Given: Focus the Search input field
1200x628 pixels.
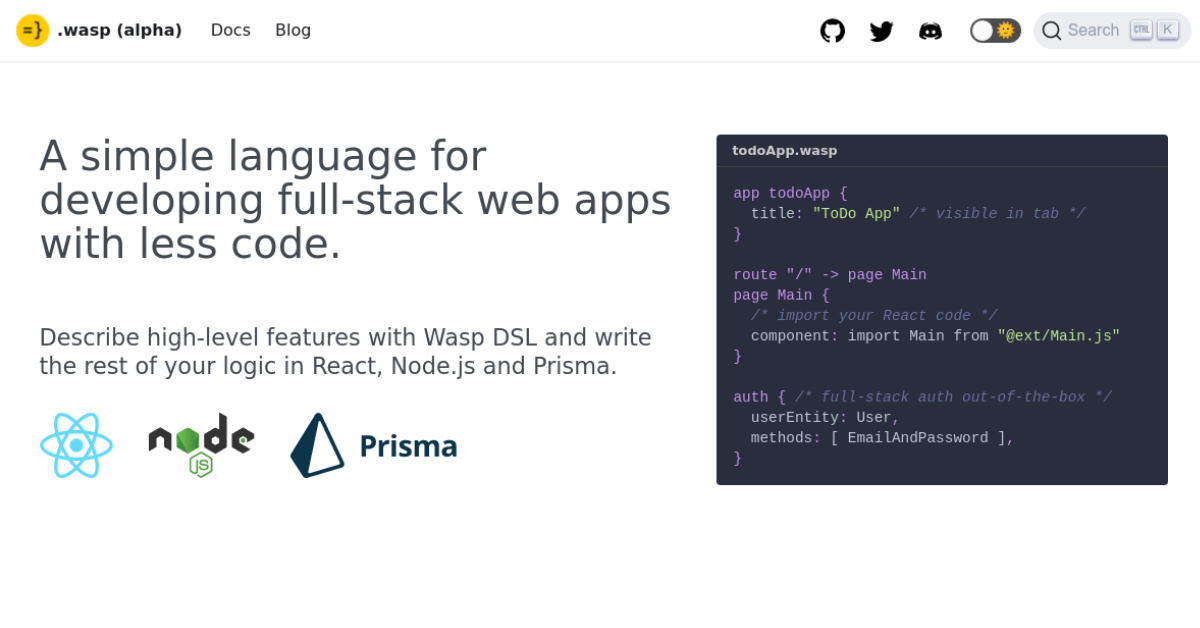Looking at the screenshot, I should click(x=1093, y=31).
